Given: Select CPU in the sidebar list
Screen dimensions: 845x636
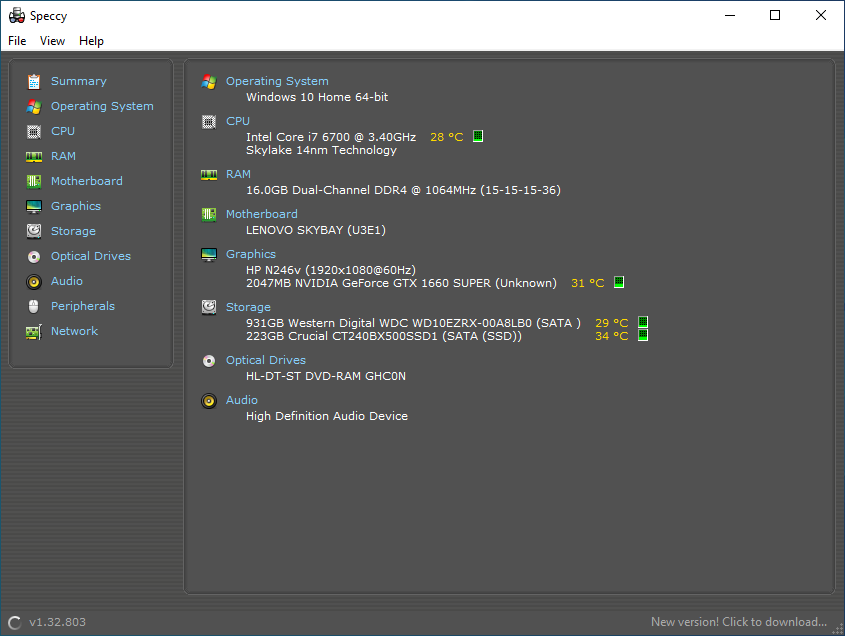Looking at the screenshot, I should pyautogui.click(x=63, y=131).
